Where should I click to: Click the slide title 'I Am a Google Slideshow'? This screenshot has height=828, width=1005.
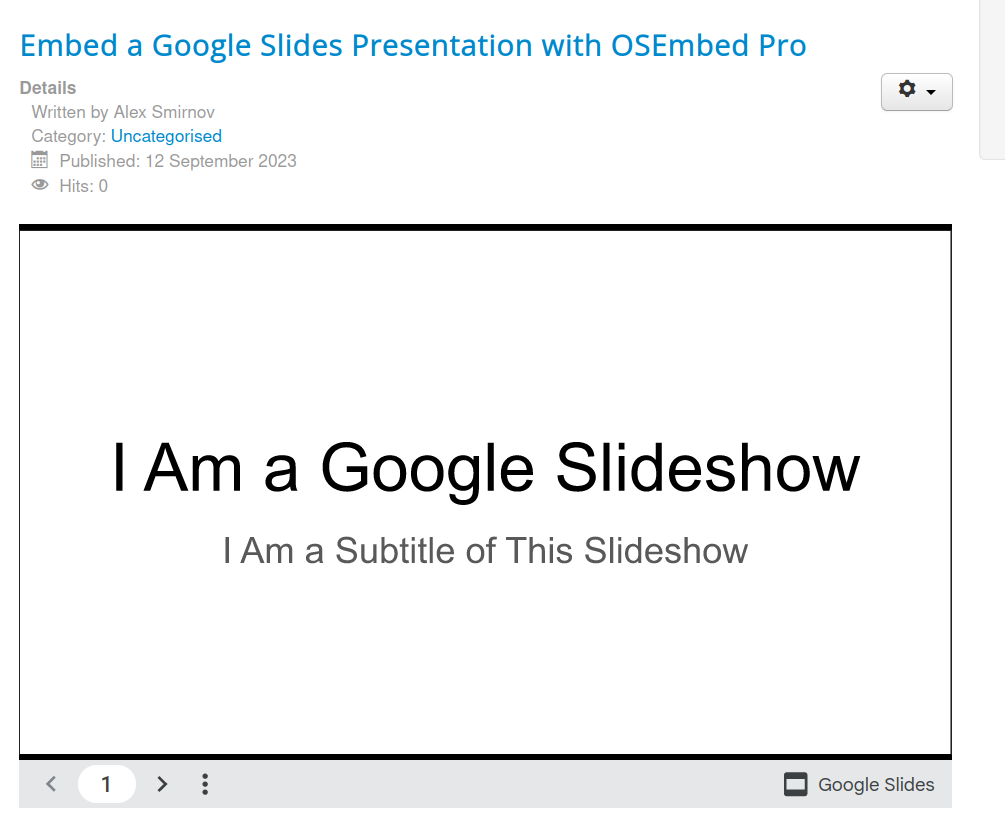click(x=485, y=470)
